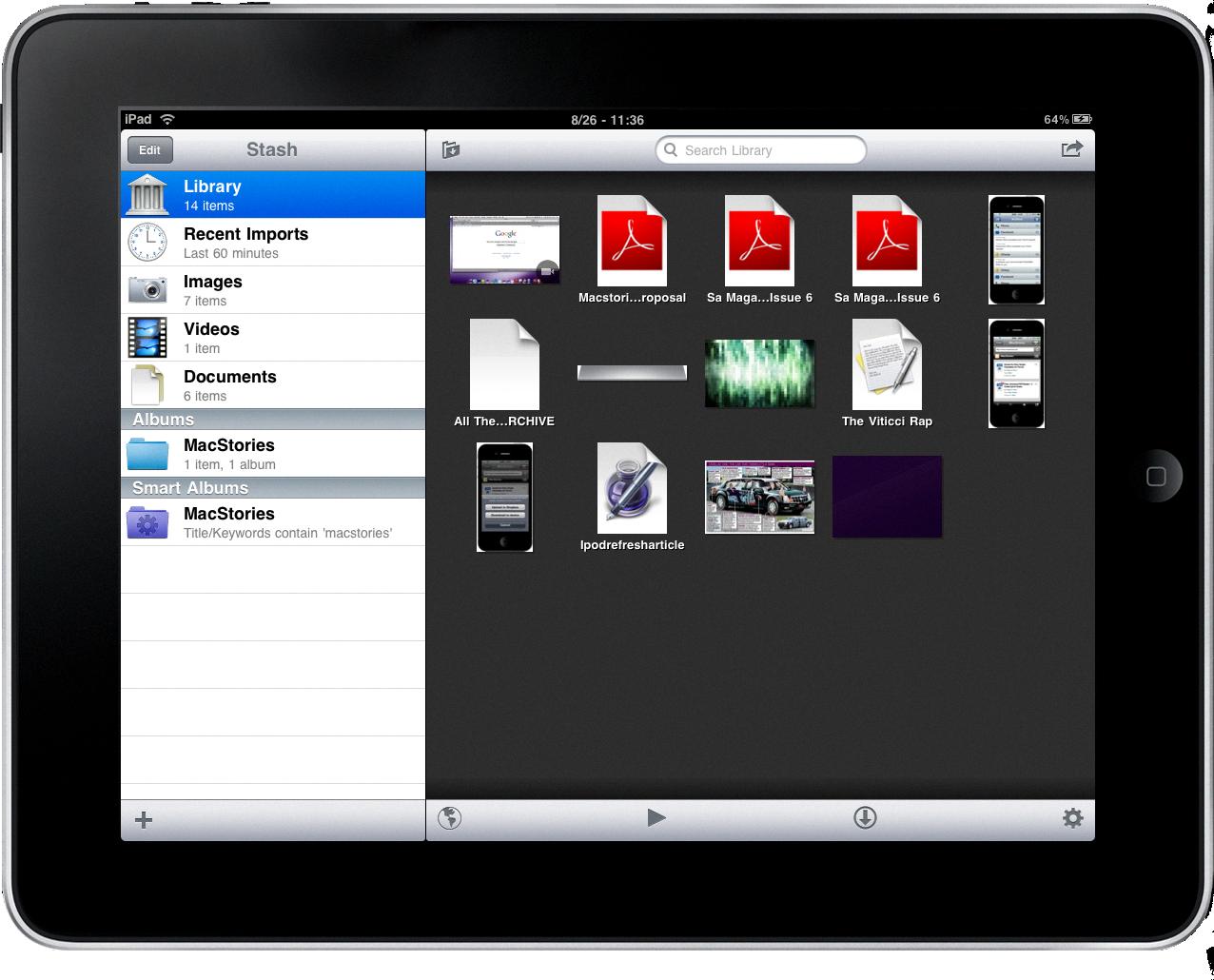
Task: Open the web browser globe icon
Action: [450, 818]
